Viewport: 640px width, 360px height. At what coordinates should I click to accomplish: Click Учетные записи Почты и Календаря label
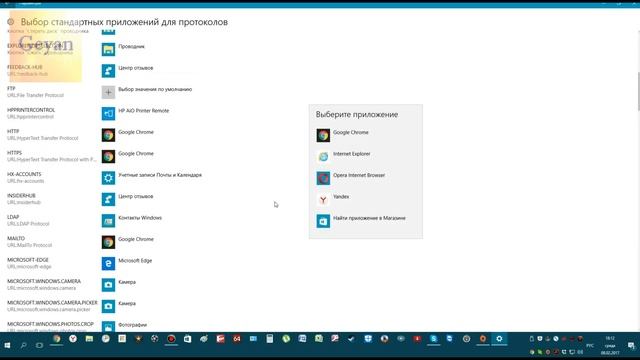tap(160, 175)
